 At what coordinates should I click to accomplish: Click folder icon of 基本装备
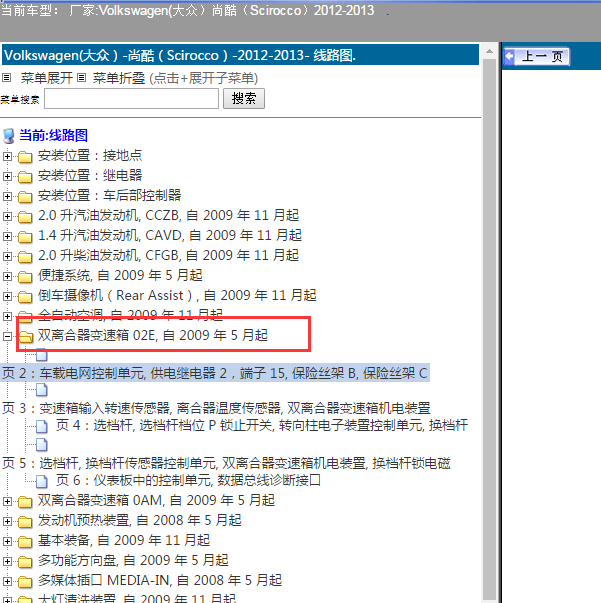(x=25, y=541)
